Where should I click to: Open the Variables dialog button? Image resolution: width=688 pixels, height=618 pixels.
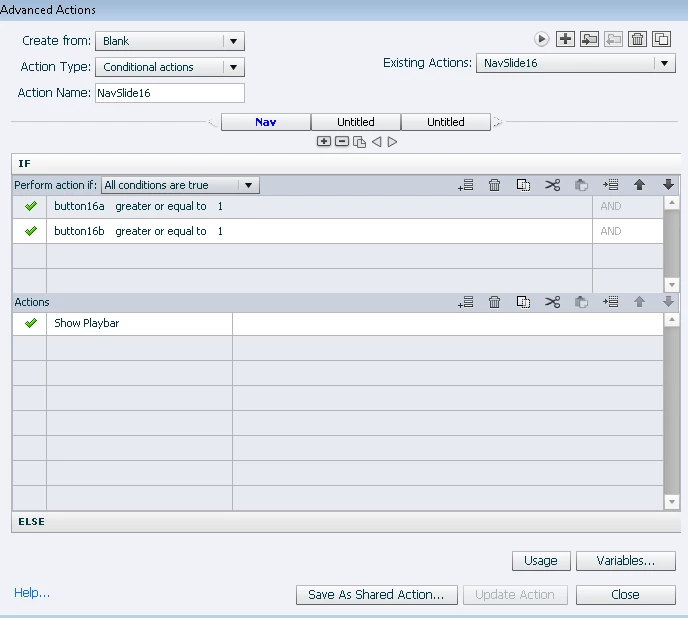tap(626, 561)
